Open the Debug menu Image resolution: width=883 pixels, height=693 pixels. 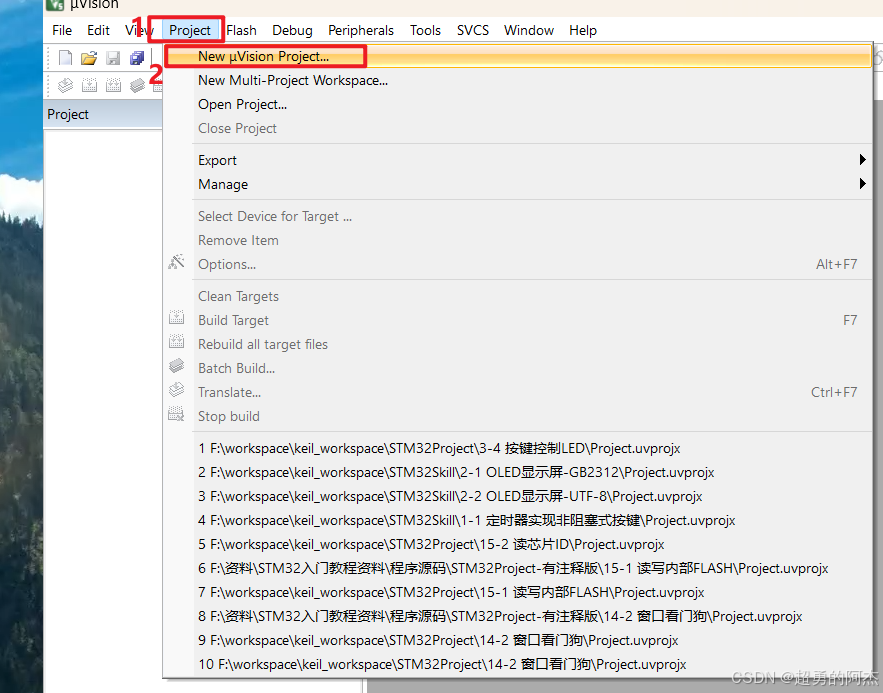click(292, 30)
